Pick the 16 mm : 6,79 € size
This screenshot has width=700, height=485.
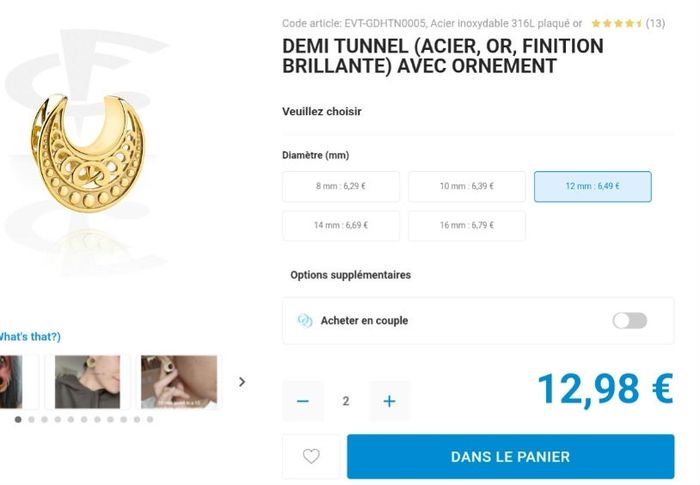click(x=467, y=226)
